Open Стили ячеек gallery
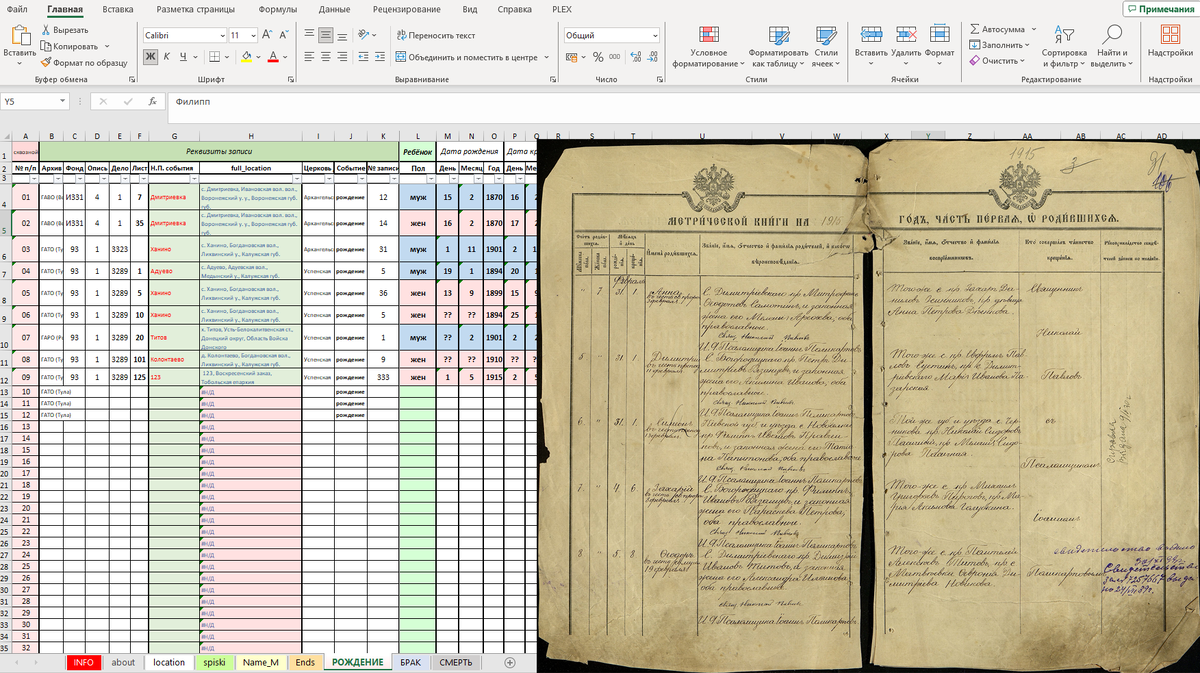This screenshot has height=673, width=1200. tap(826, 46)
